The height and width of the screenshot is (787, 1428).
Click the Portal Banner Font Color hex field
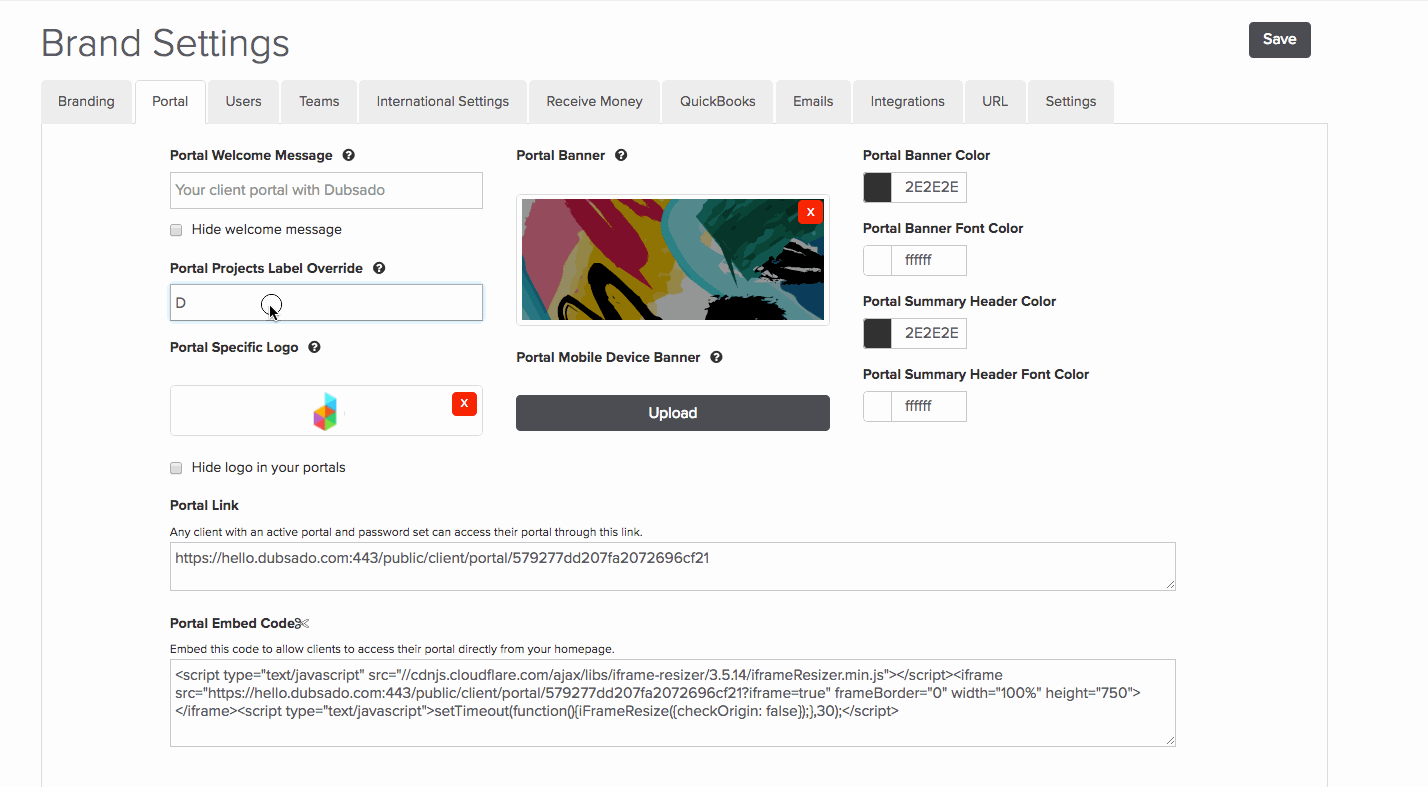pyautogui.click(x=929, y=260)
